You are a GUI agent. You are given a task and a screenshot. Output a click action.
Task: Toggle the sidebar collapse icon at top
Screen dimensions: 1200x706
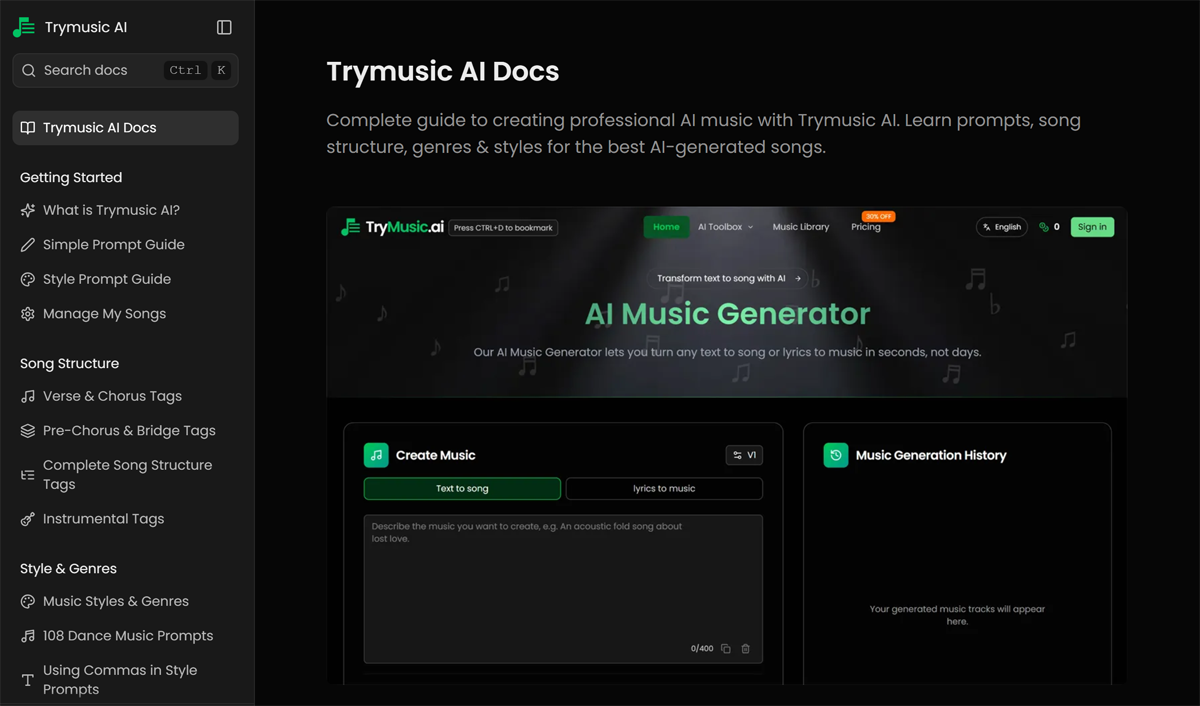click(x=224, y=26)
